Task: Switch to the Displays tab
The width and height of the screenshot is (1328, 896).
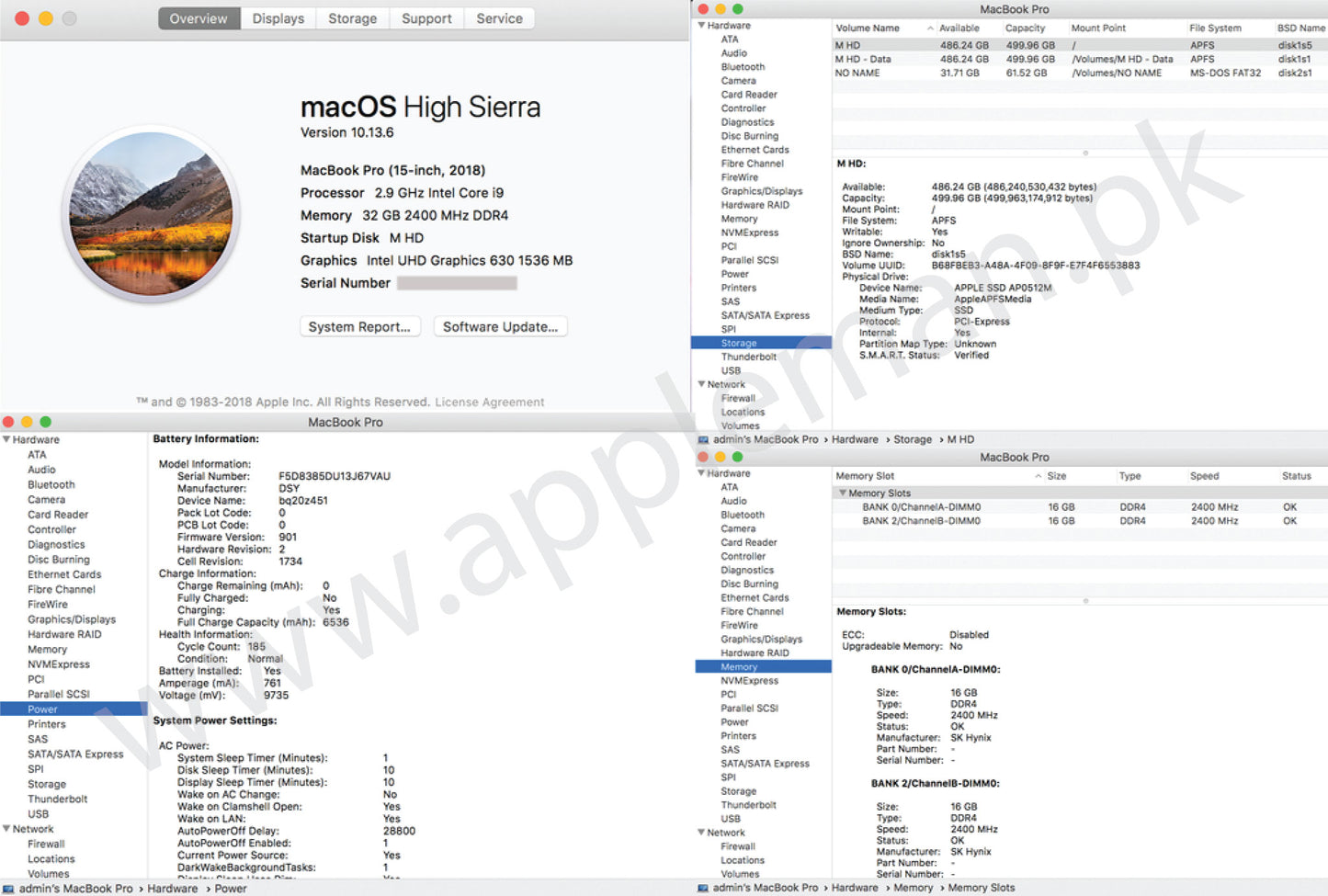Action: pos(278,18)
